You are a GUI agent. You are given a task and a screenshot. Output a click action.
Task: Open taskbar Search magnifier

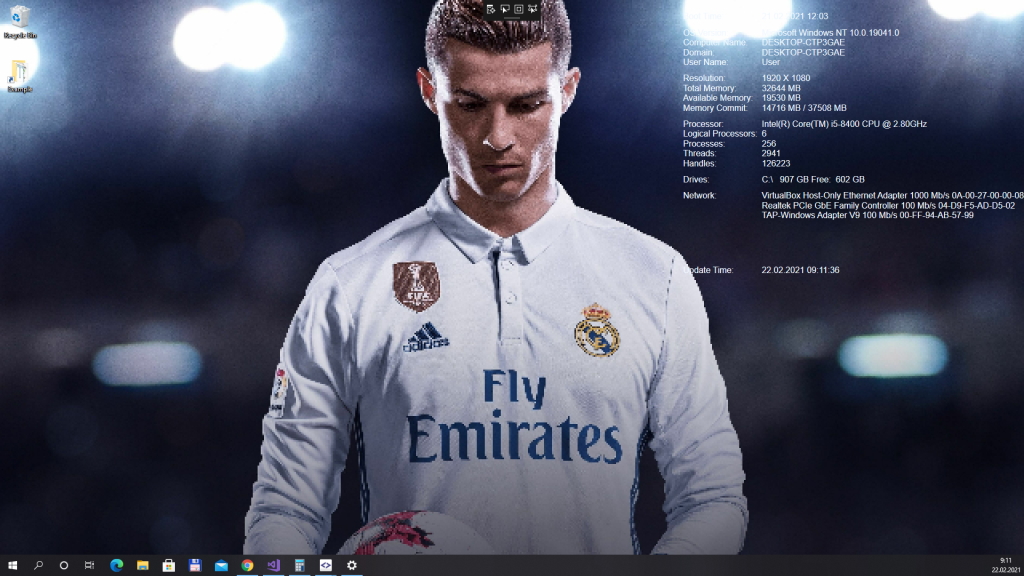tap(38, 566)
